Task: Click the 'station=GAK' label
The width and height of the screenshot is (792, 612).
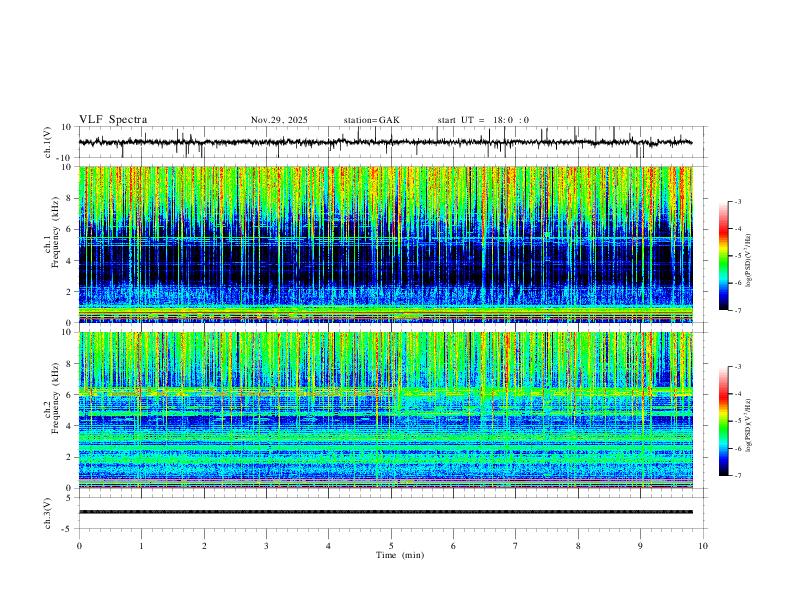Action: click(x=371, y=120)
